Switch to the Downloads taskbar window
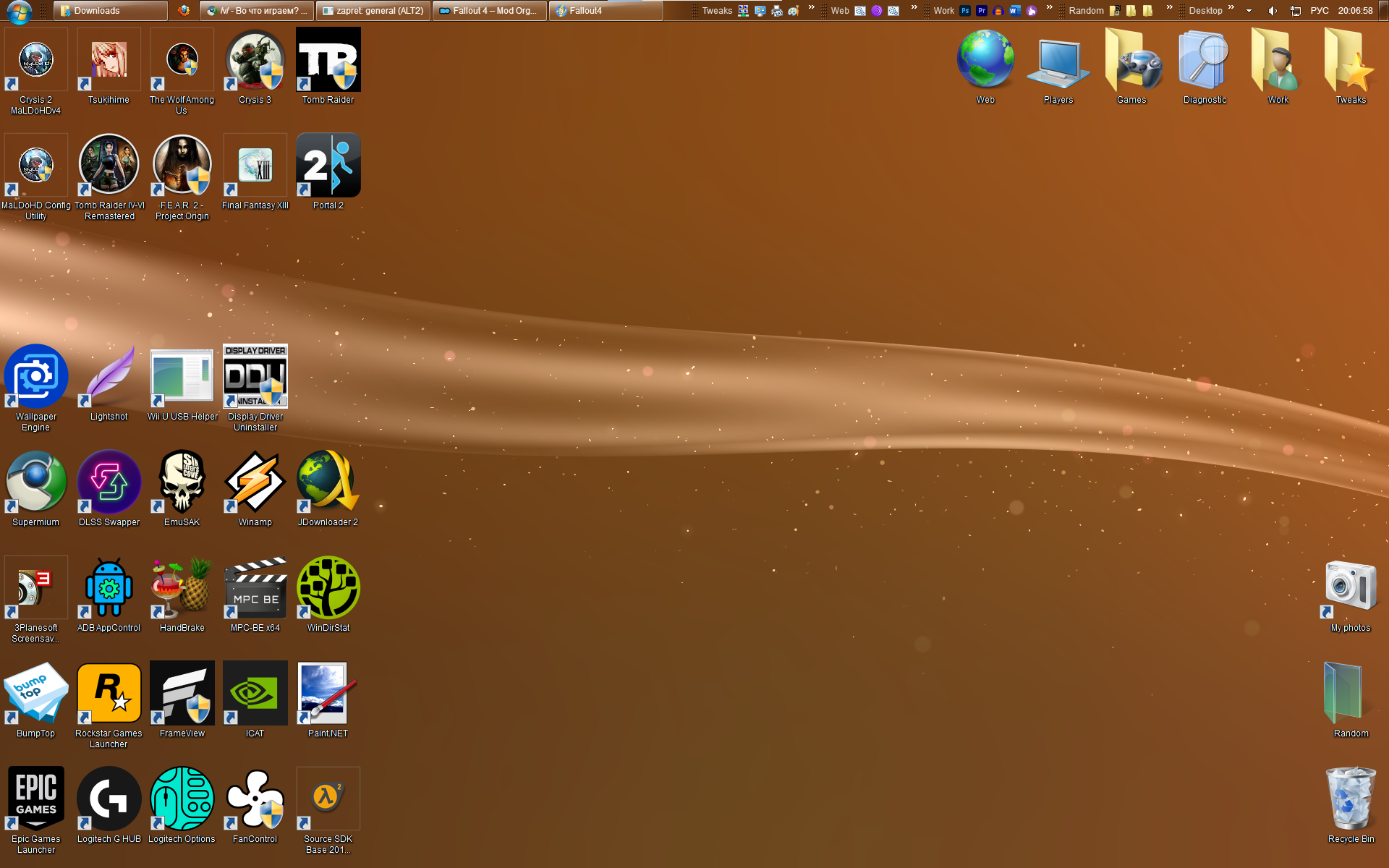 pos(110,11)
